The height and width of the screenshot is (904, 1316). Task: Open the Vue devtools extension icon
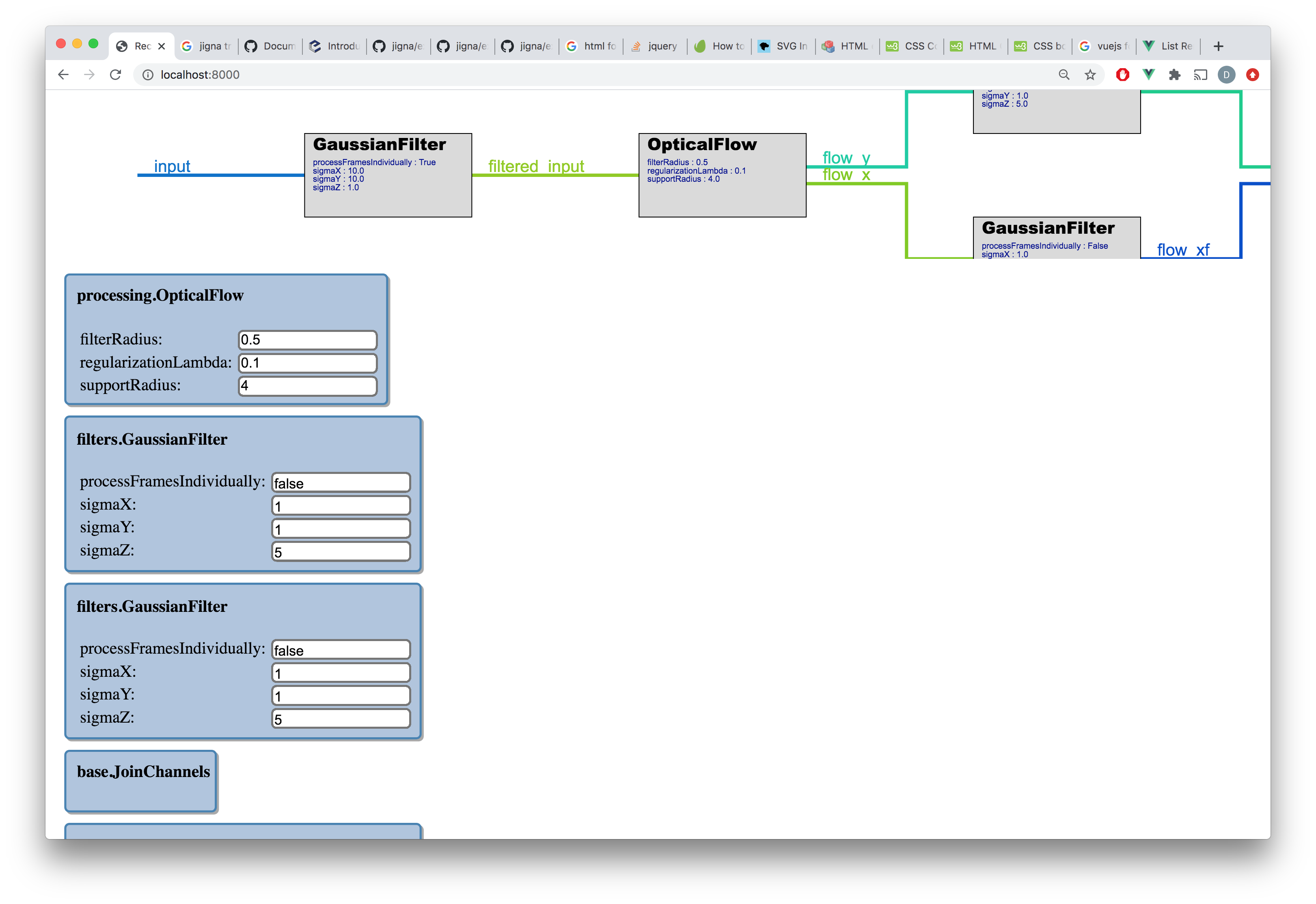(x=1148, y=75)
